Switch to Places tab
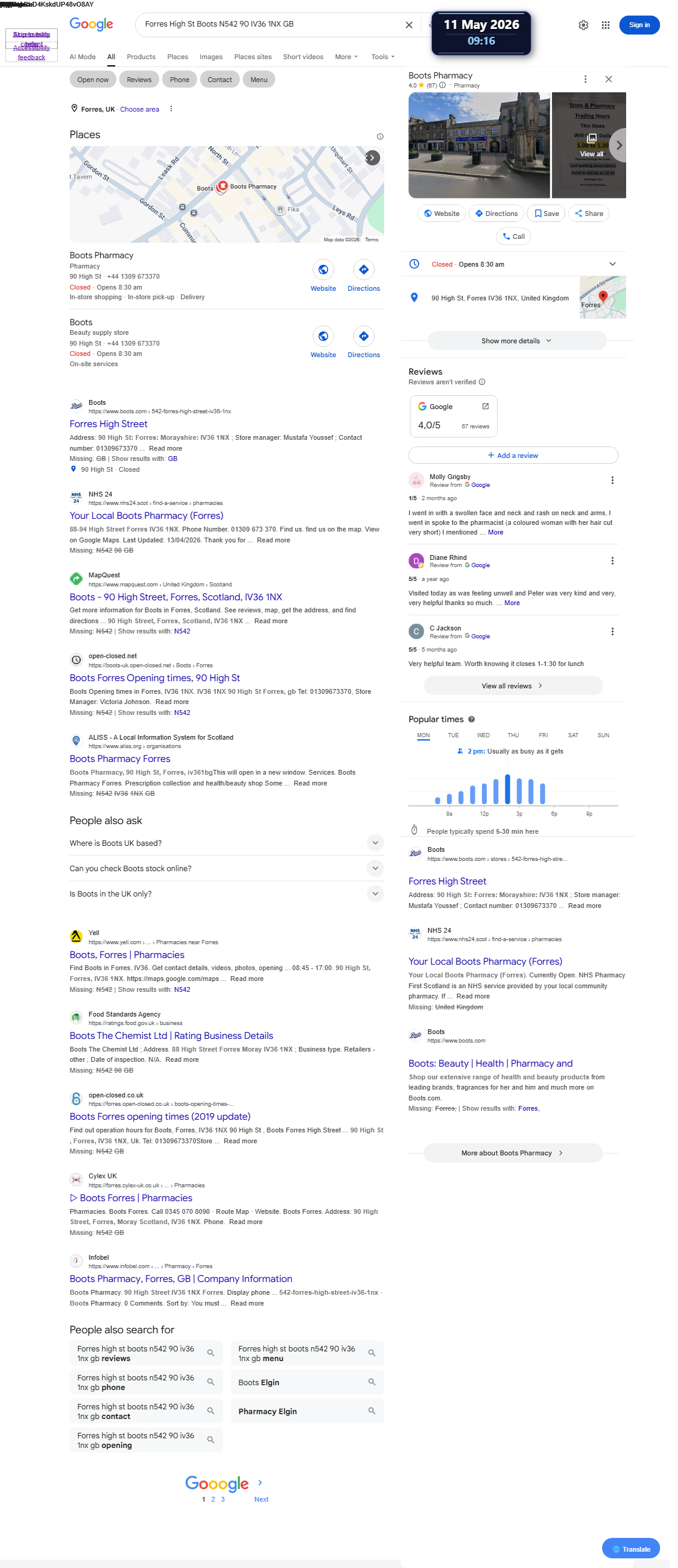This screenshot has width=678, height=1568. click(x=180, y=57)
